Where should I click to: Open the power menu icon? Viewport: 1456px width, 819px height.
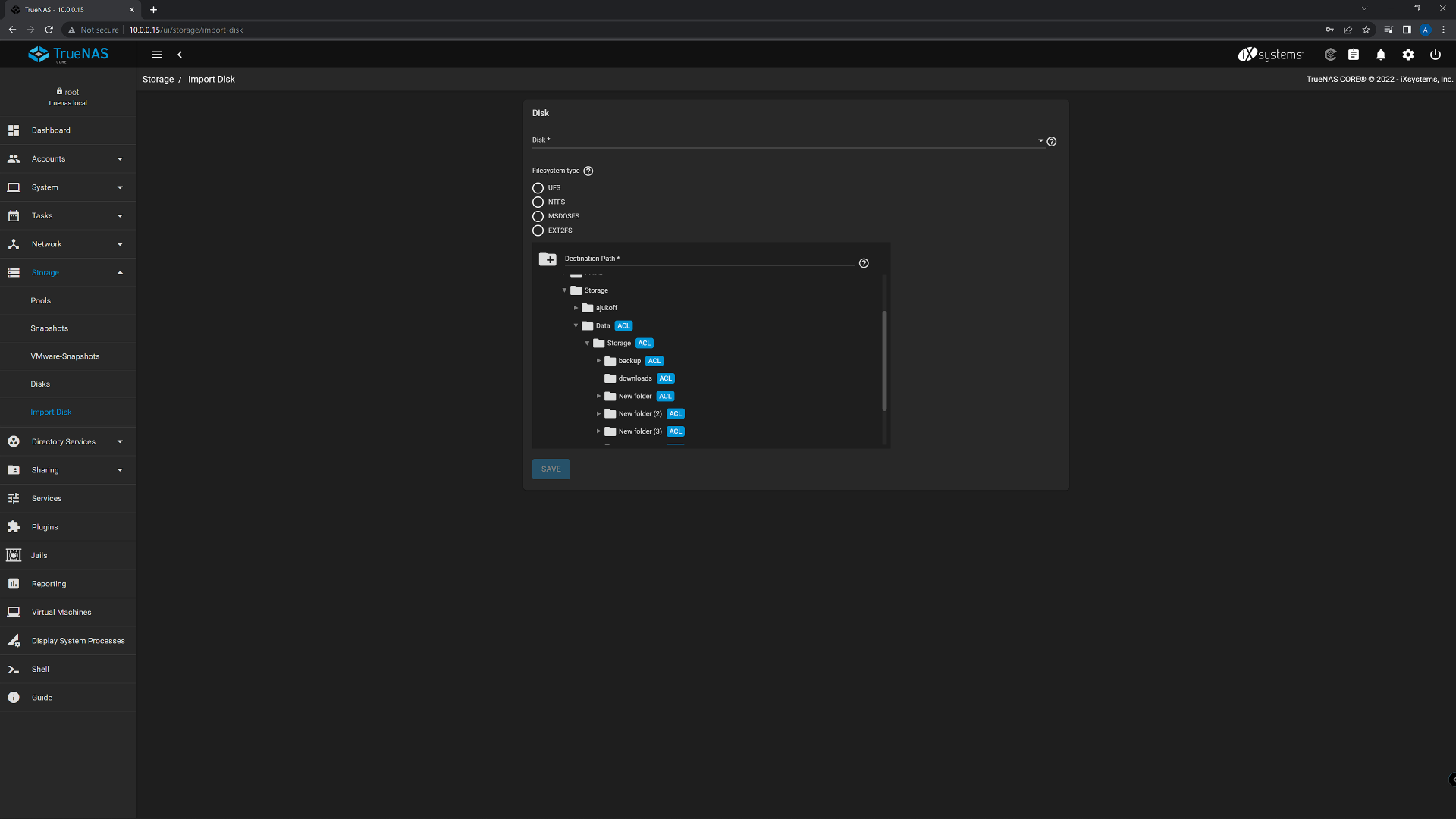click(1436, 55)
